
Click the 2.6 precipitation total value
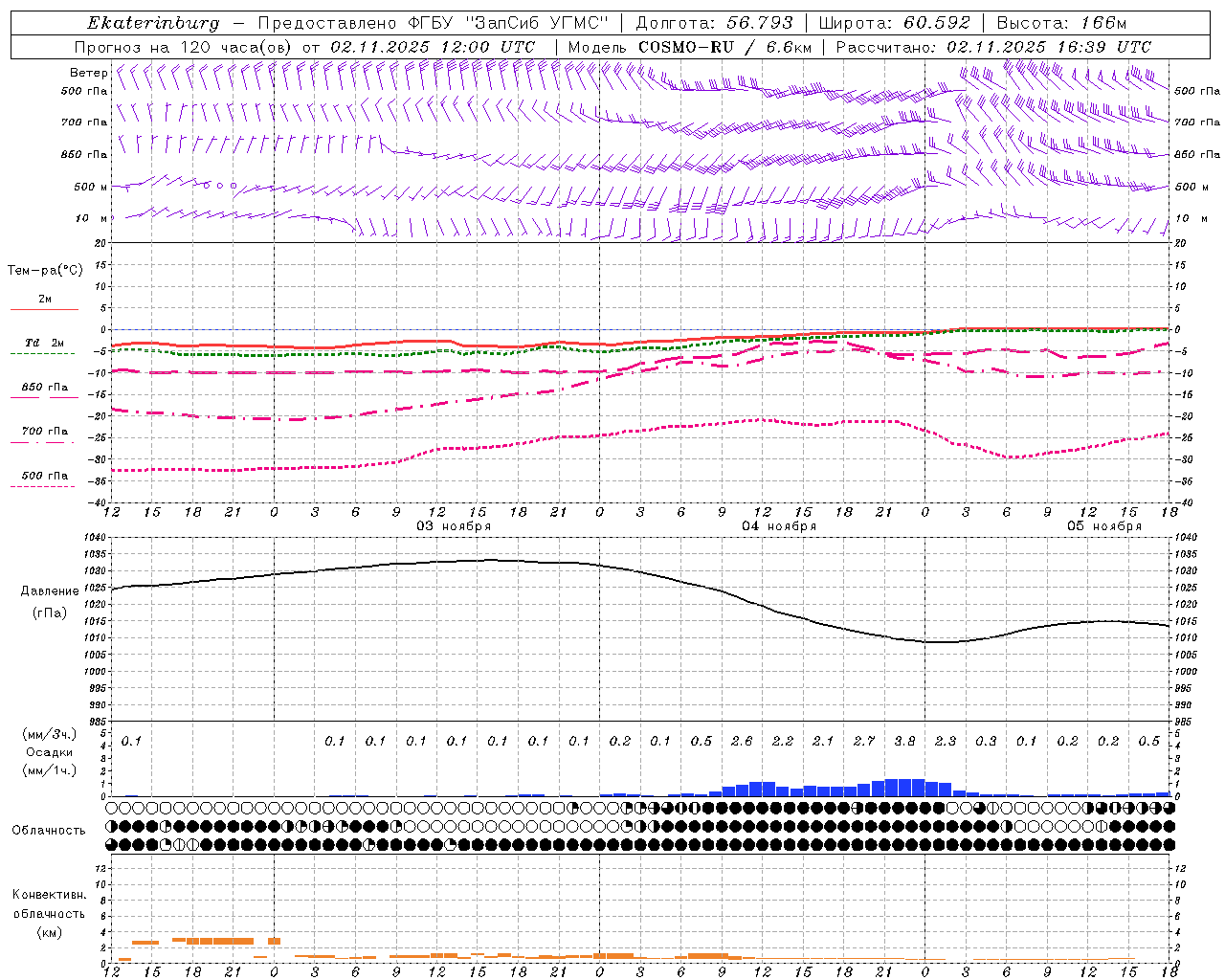click(x=742, y=742)
